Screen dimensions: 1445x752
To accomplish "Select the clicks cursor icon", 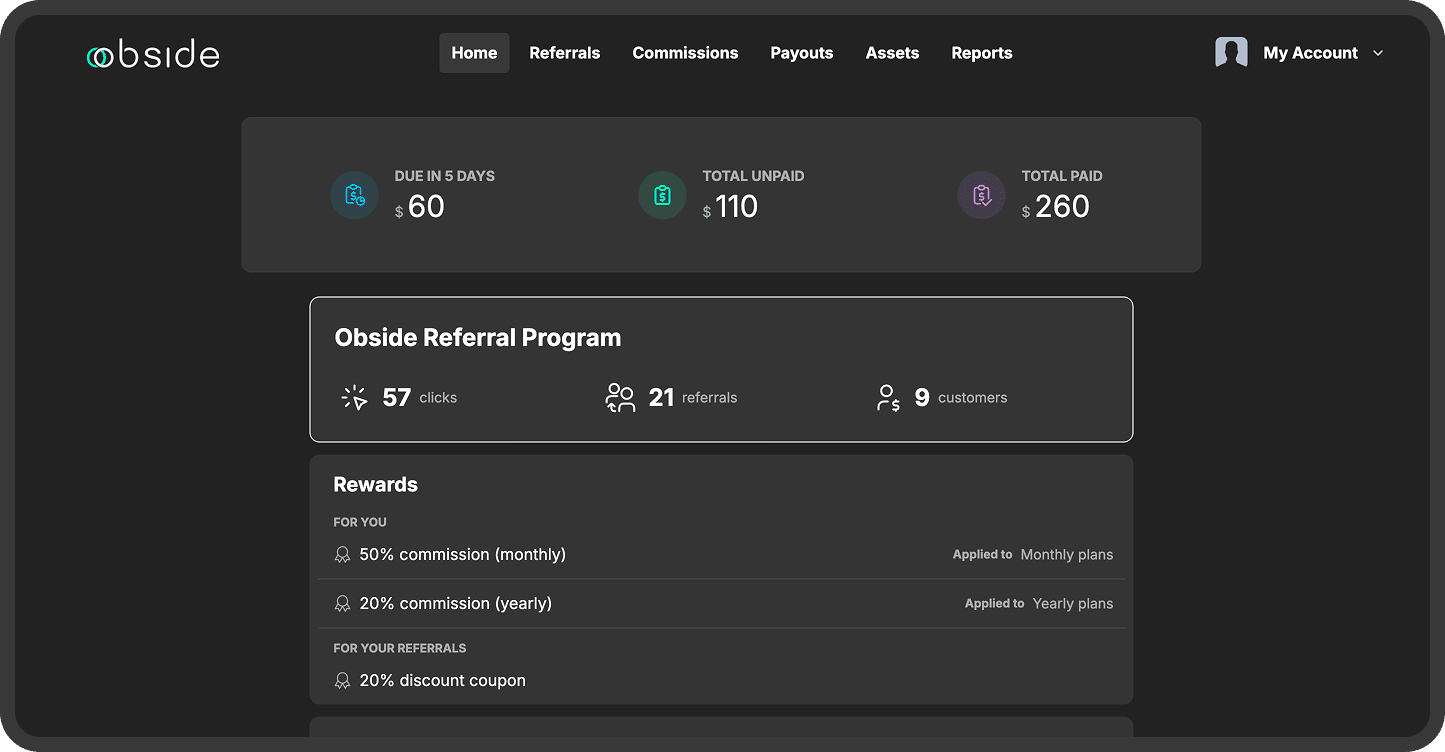I will (x=354, y=397).
